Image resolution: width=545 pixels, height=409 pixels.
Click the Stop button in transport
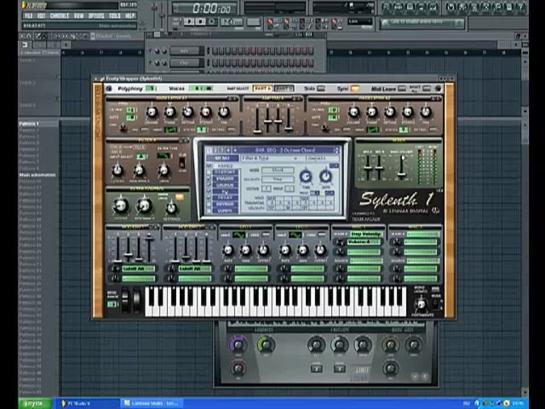pyautogui.click(x=200, y=22)
